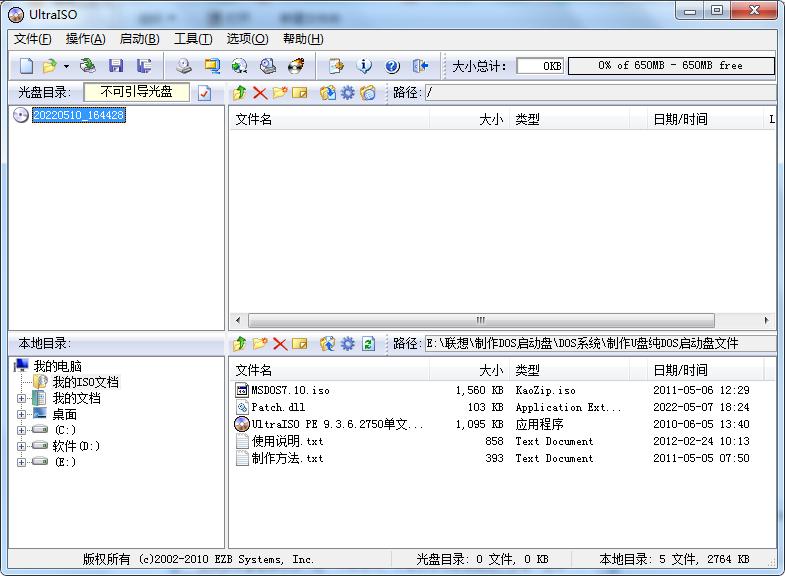Click green refresh icon in local toolbar
The height and width of the screenshot is (576, 785).
pos(368,344)
